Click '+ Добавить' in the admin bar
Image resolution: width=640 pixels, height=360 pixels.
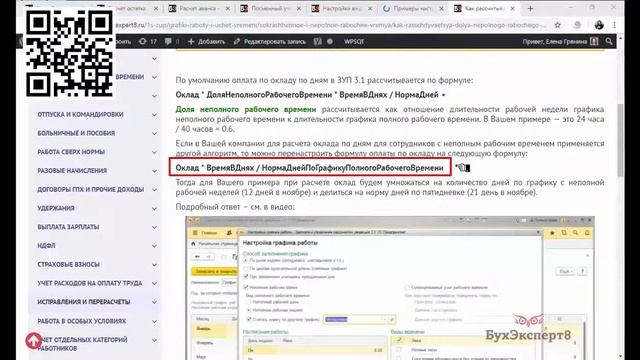[x=206, y=42]
